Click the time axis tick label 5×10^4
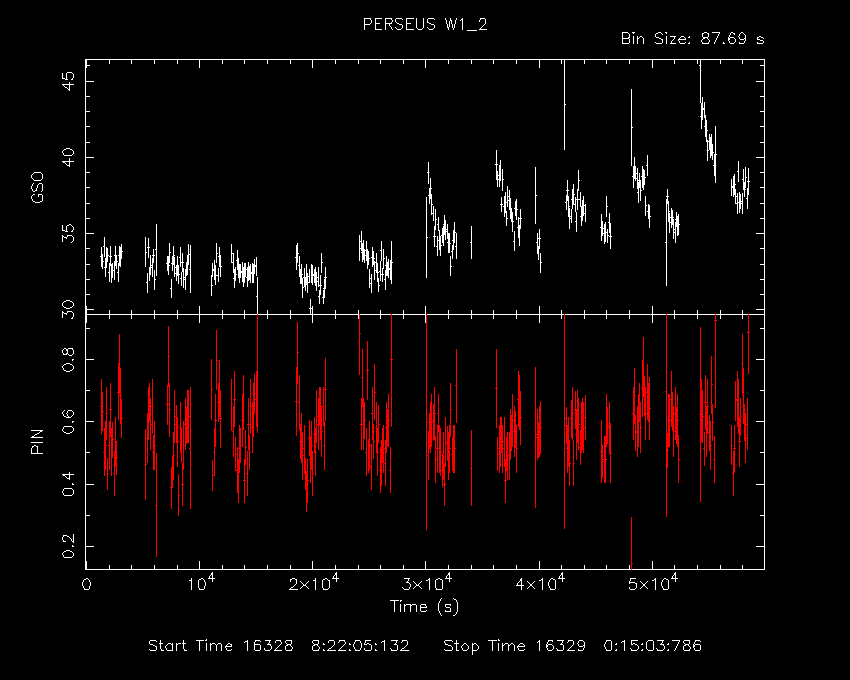Screen dimensions: 850x680 653,583
